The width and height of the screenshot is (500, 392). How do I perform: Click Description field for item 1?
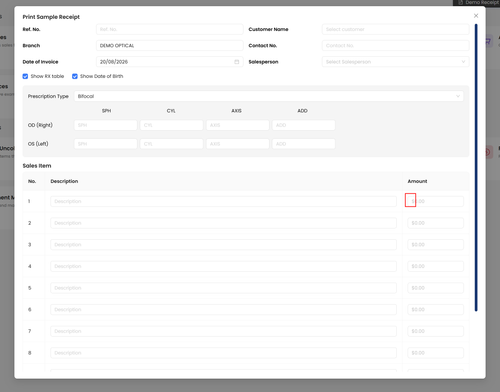223,201
